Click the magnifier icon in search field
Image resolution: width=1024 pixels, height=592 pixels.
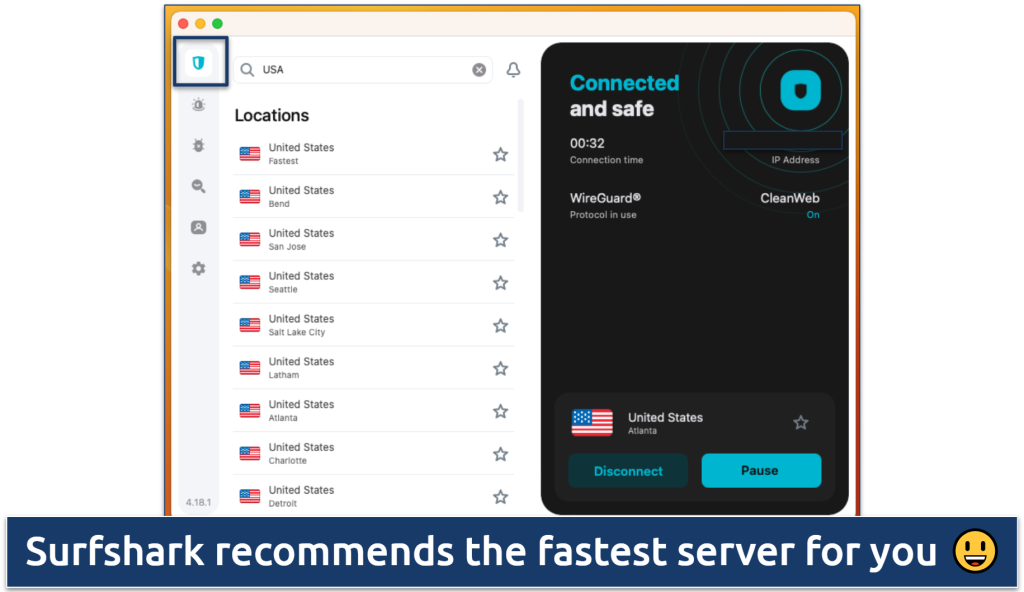[x=247, y=70]
